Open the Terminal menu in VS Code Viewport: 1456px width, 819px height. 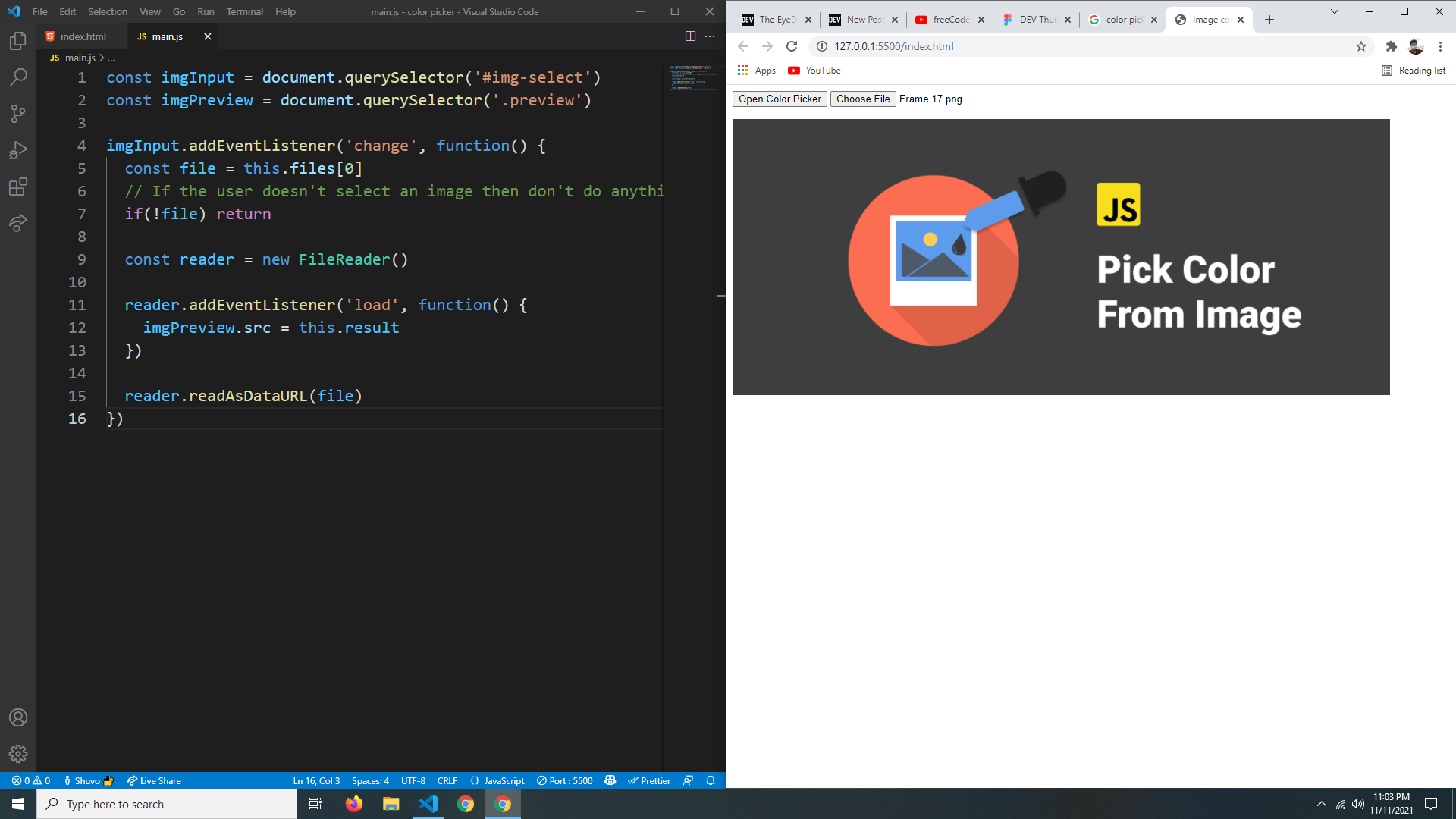click(244, 11)
